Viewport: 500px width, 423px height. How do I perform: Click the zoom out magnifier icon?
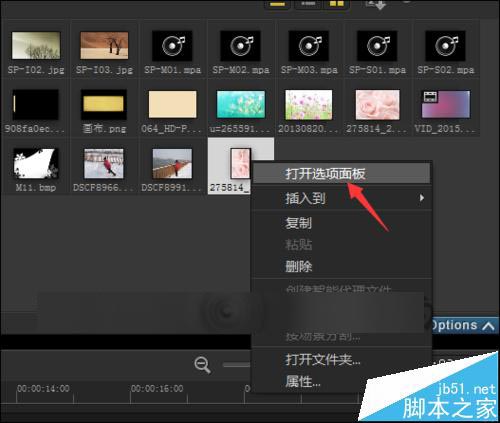(x=202, y=365)
